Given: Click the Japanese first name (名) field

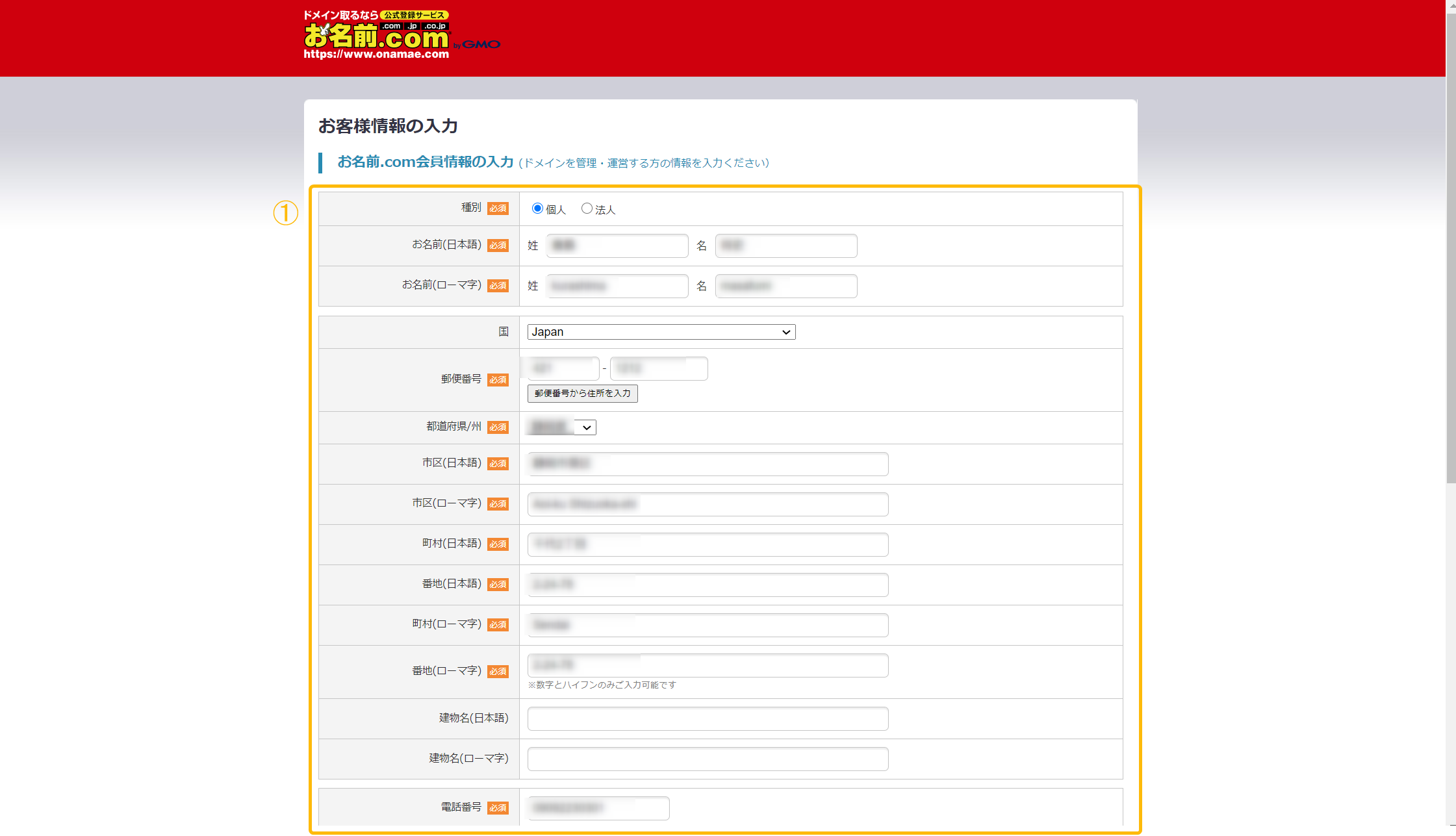Looking at the screenshot, I should [785, 246].
